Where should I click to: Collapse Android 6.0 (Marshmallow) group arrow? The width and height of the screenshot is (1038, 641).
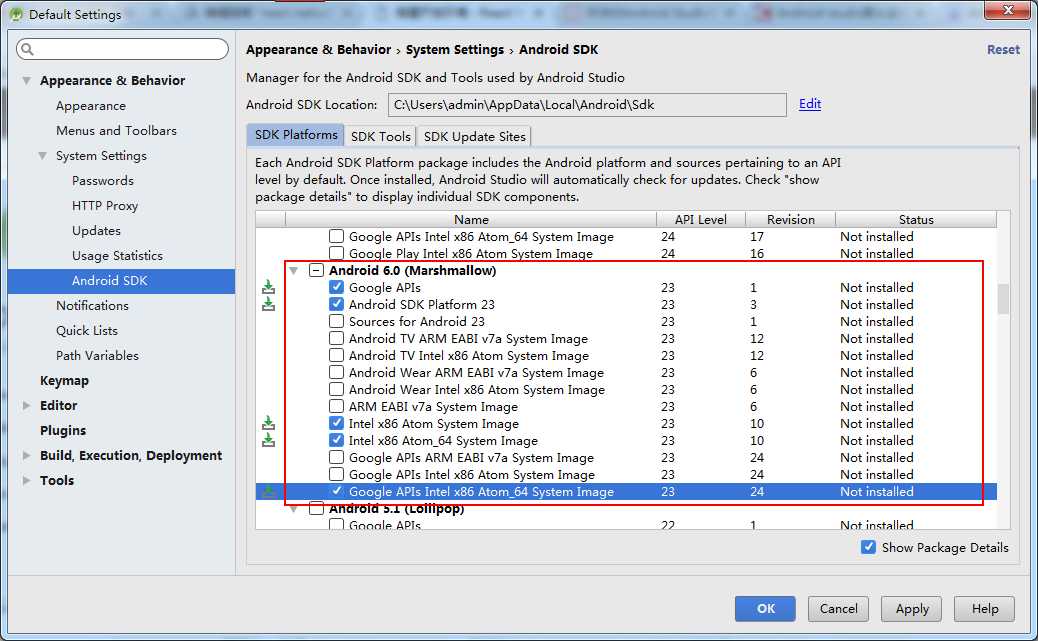293,271
